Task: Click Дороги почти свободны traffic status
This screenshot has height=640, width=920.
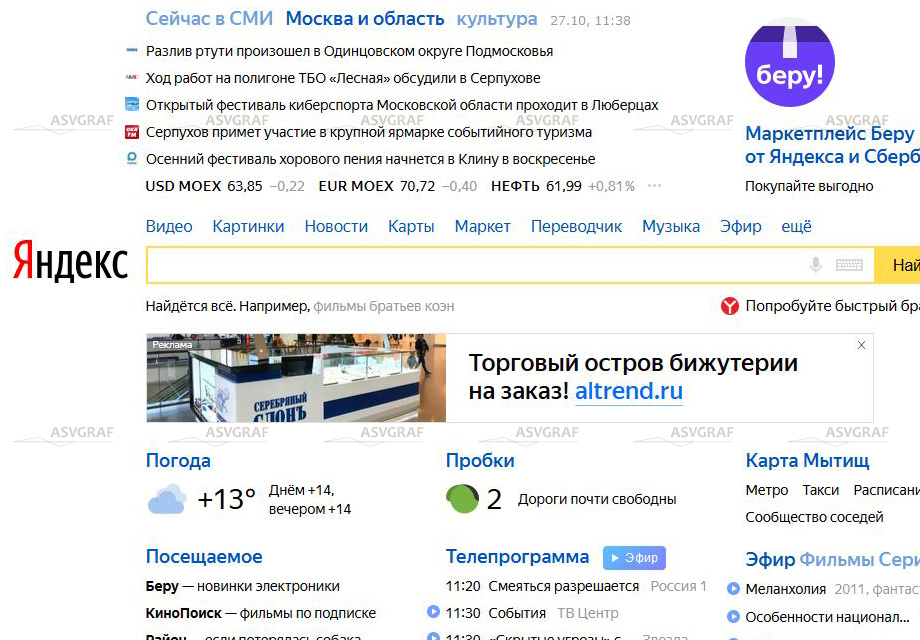Action: 597,499
